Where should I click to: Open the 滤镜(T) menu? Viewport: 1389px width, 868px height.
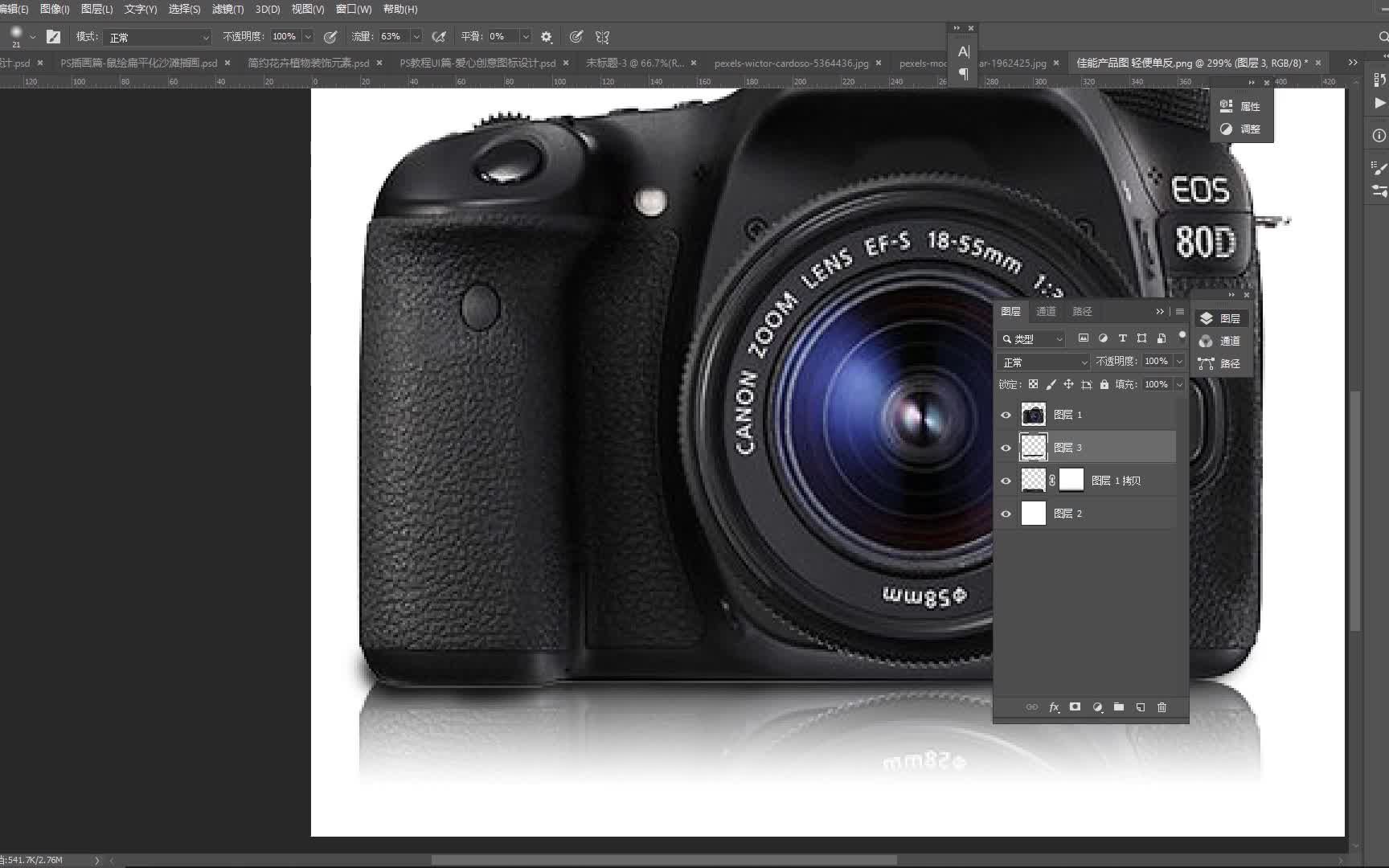(227, 9)
